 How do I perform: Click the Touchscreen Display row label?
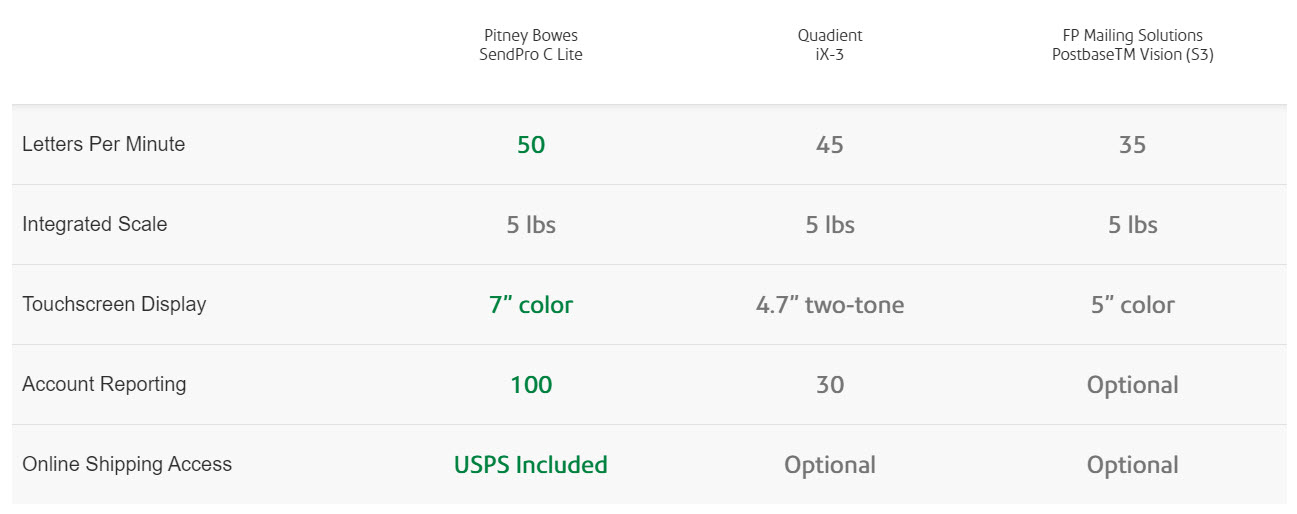tap(114, 304)
